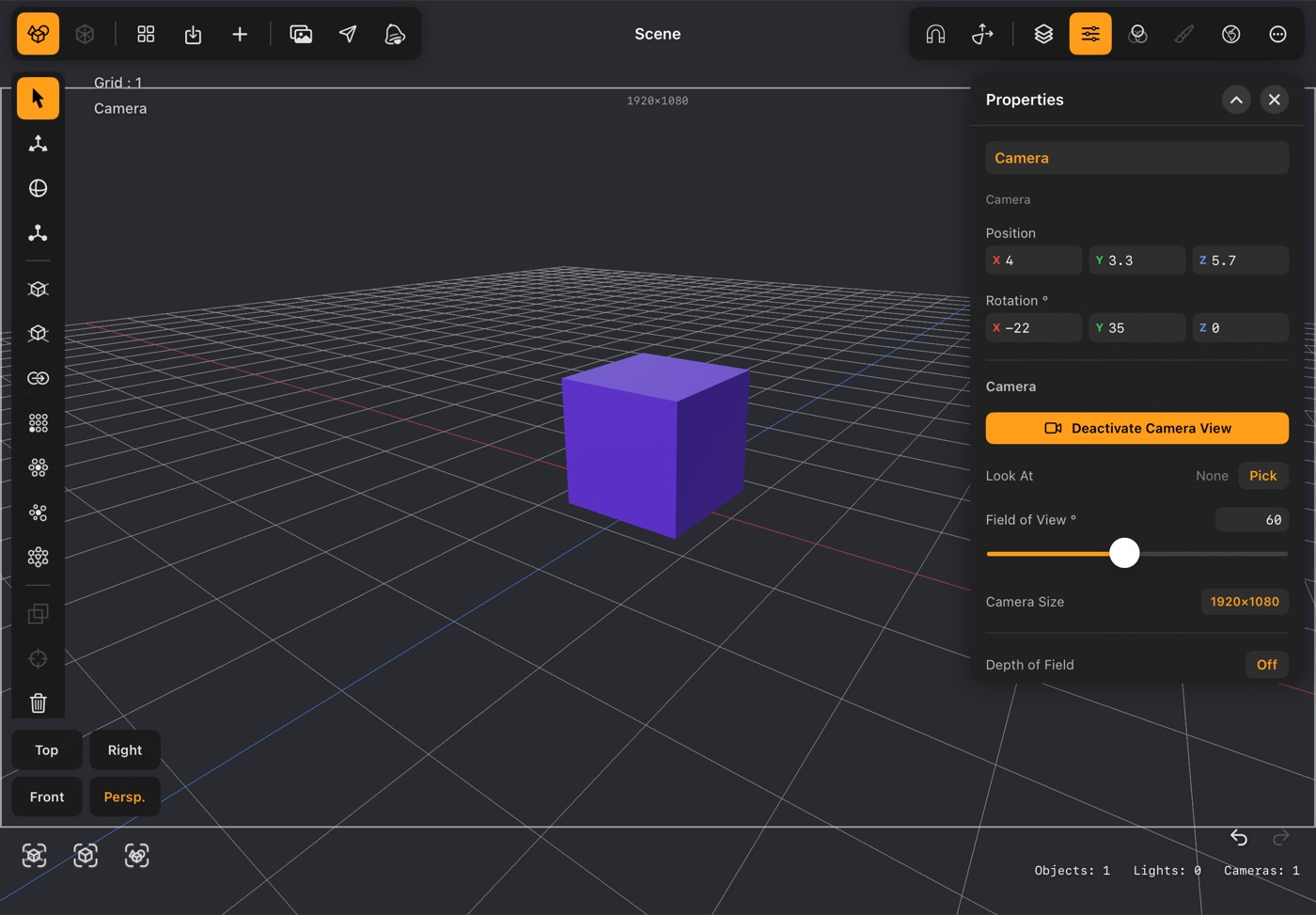Collapse the Properties panel chevron

tap(1236, 100)
